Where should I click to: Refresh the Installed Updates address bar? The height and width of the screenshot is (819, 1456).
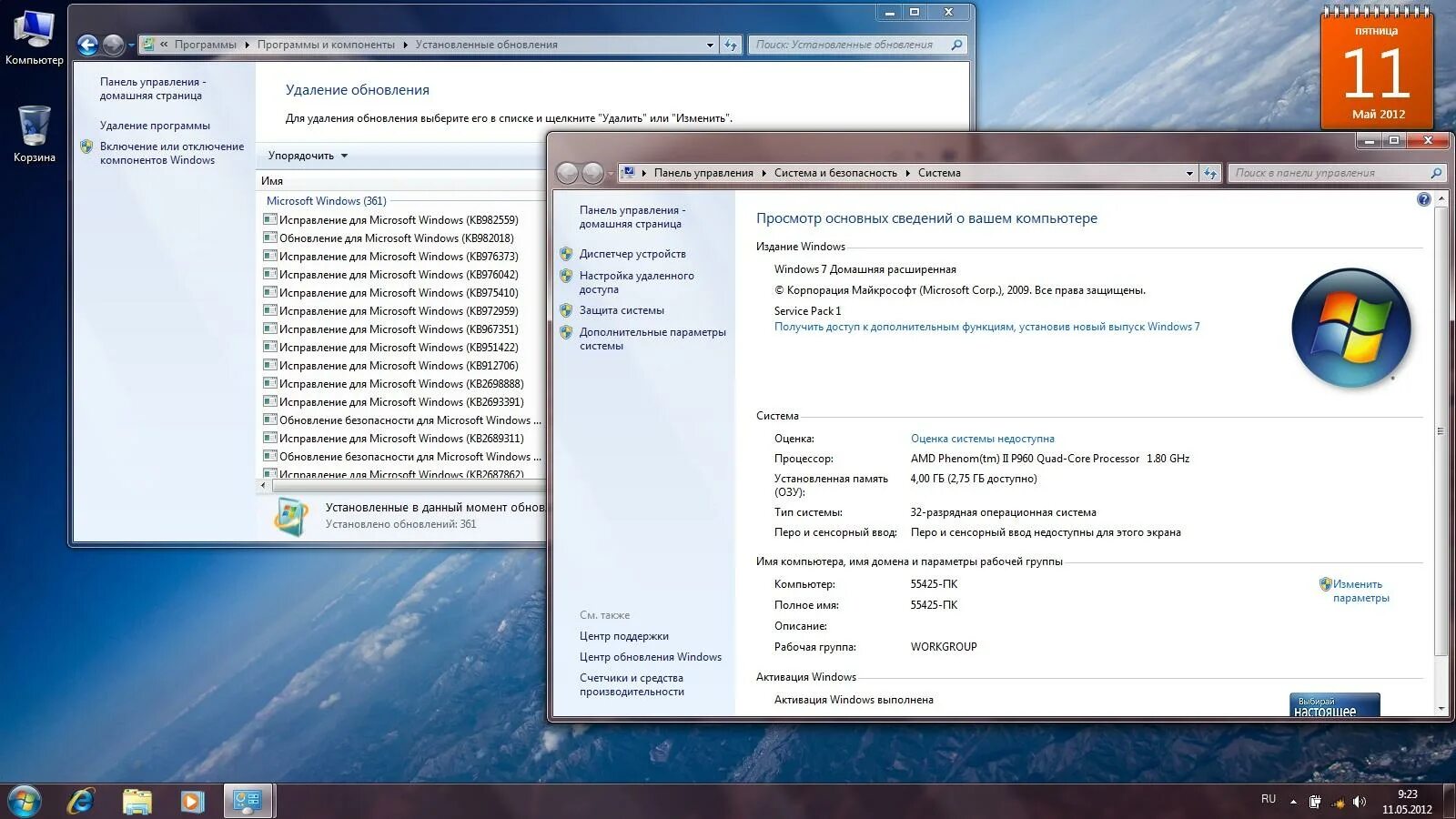click(x=731, y=45)
